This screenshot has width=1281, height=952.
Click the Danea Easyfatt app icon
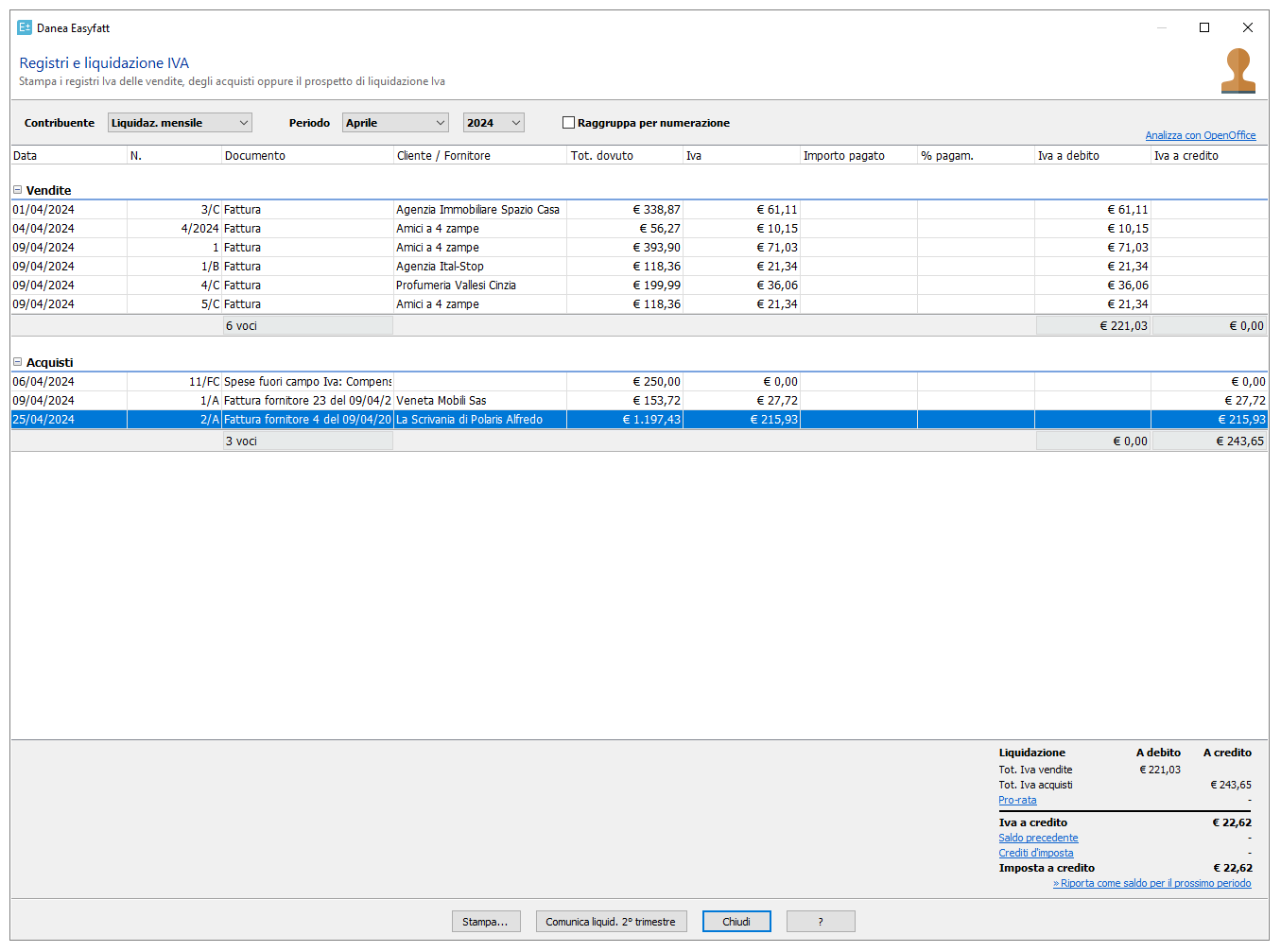pos(25,27)
